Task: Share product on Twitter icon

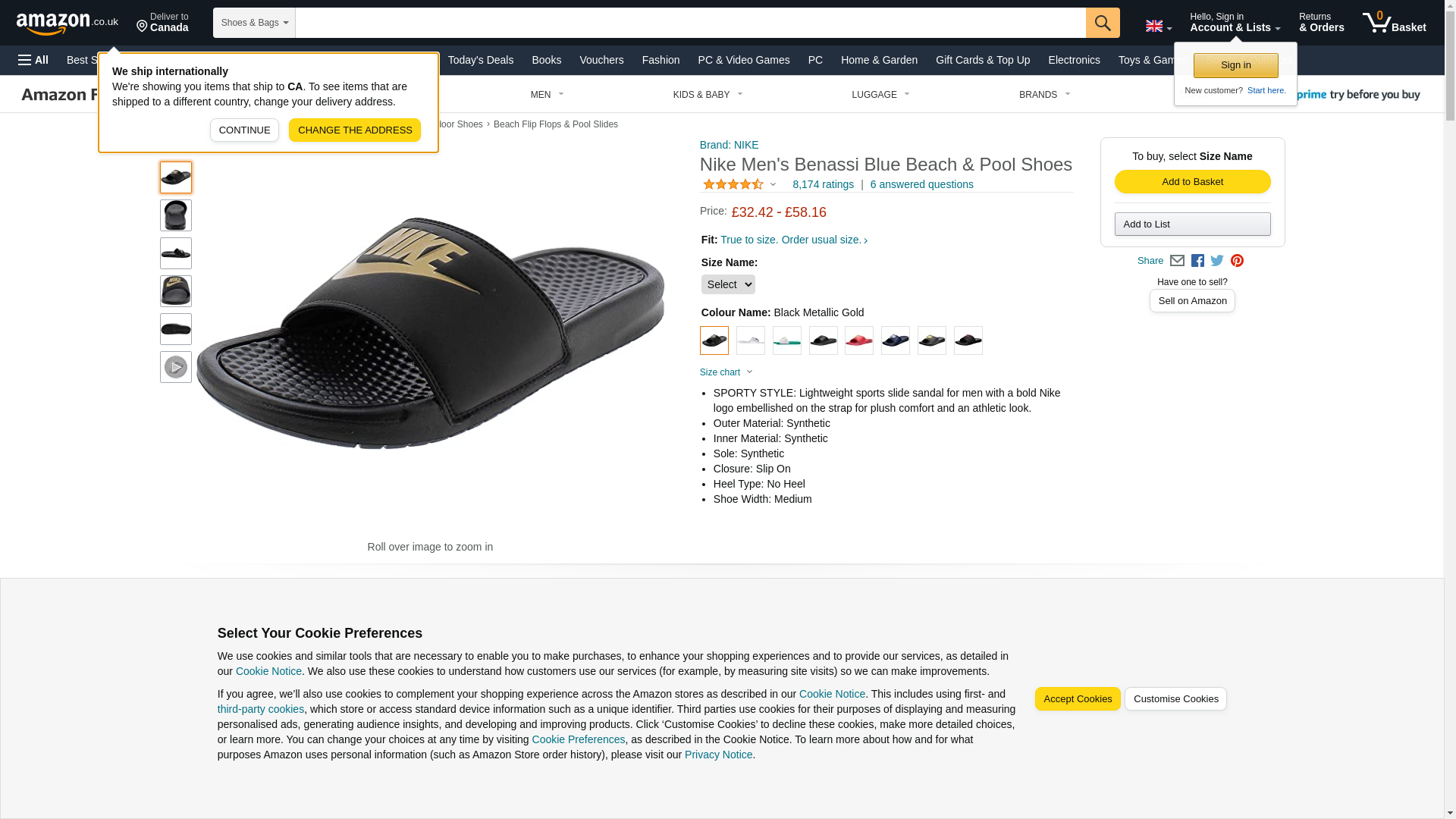Action: coord(1217,261)
